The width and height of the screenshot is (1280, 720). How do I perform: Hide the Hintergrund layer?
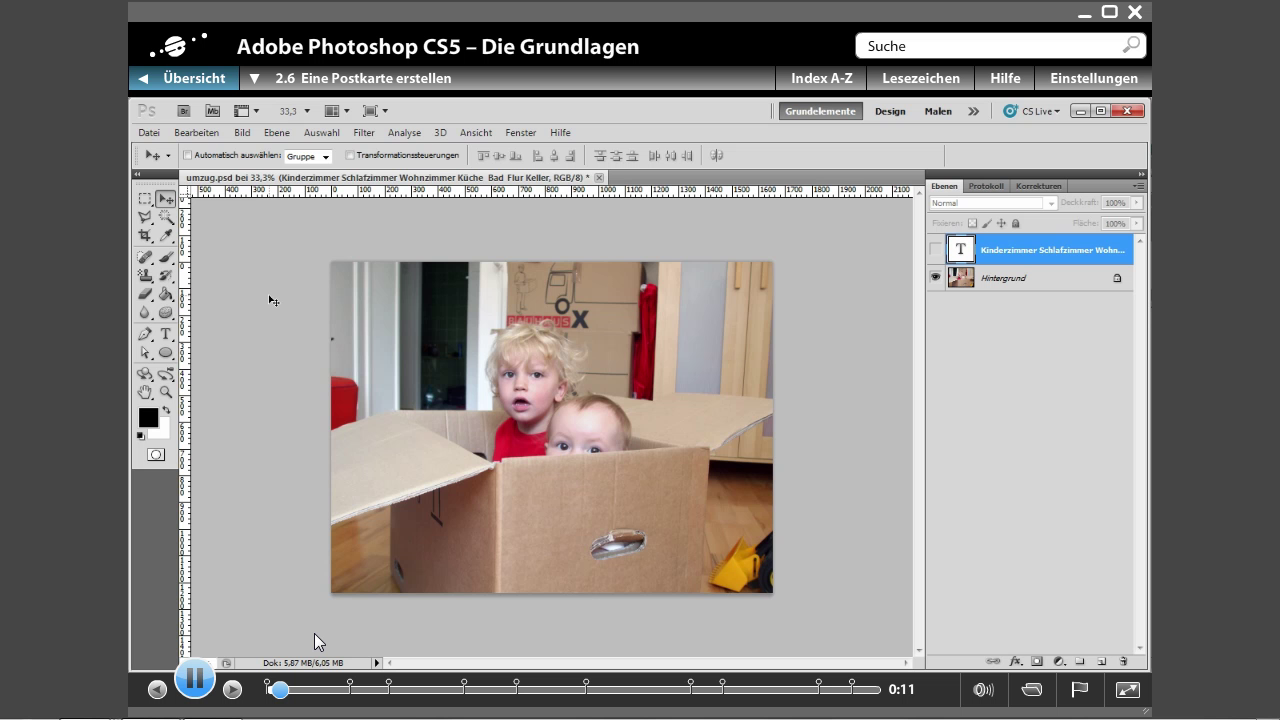(x=936, y=277)
